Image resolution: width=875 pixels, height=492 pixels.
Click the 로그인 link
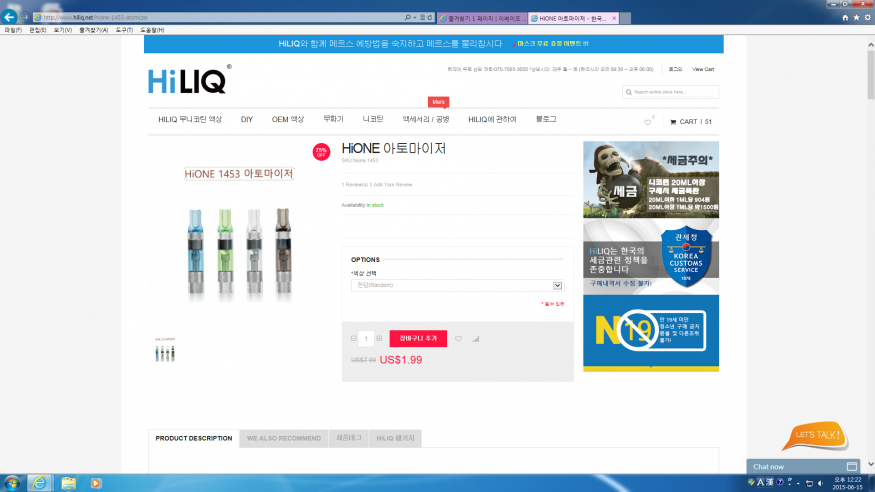click(675, 69)
